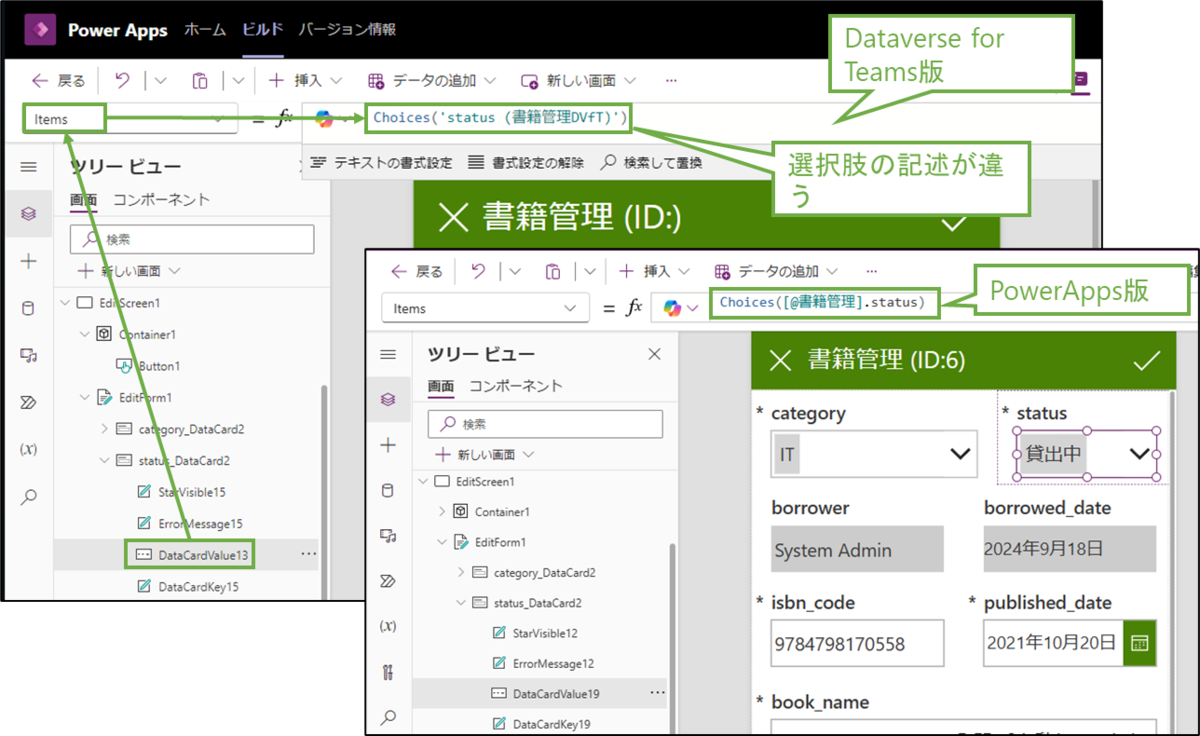Screen dimensions: 1200x736
Task: Open データの追加 menu in the back window
Action: point(433,80)
